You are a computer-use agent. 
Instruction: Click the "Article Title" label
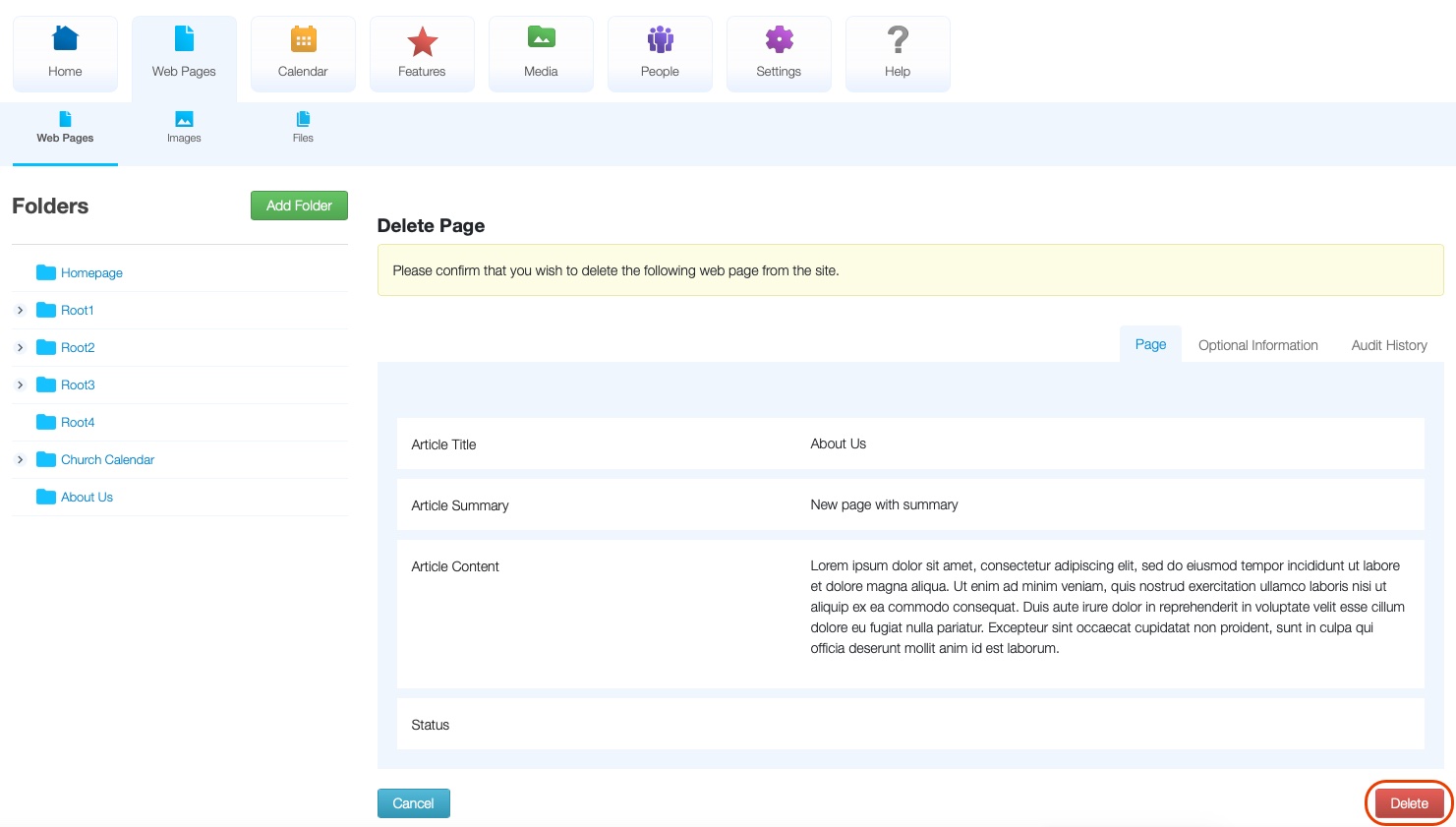tap(443, 444)
